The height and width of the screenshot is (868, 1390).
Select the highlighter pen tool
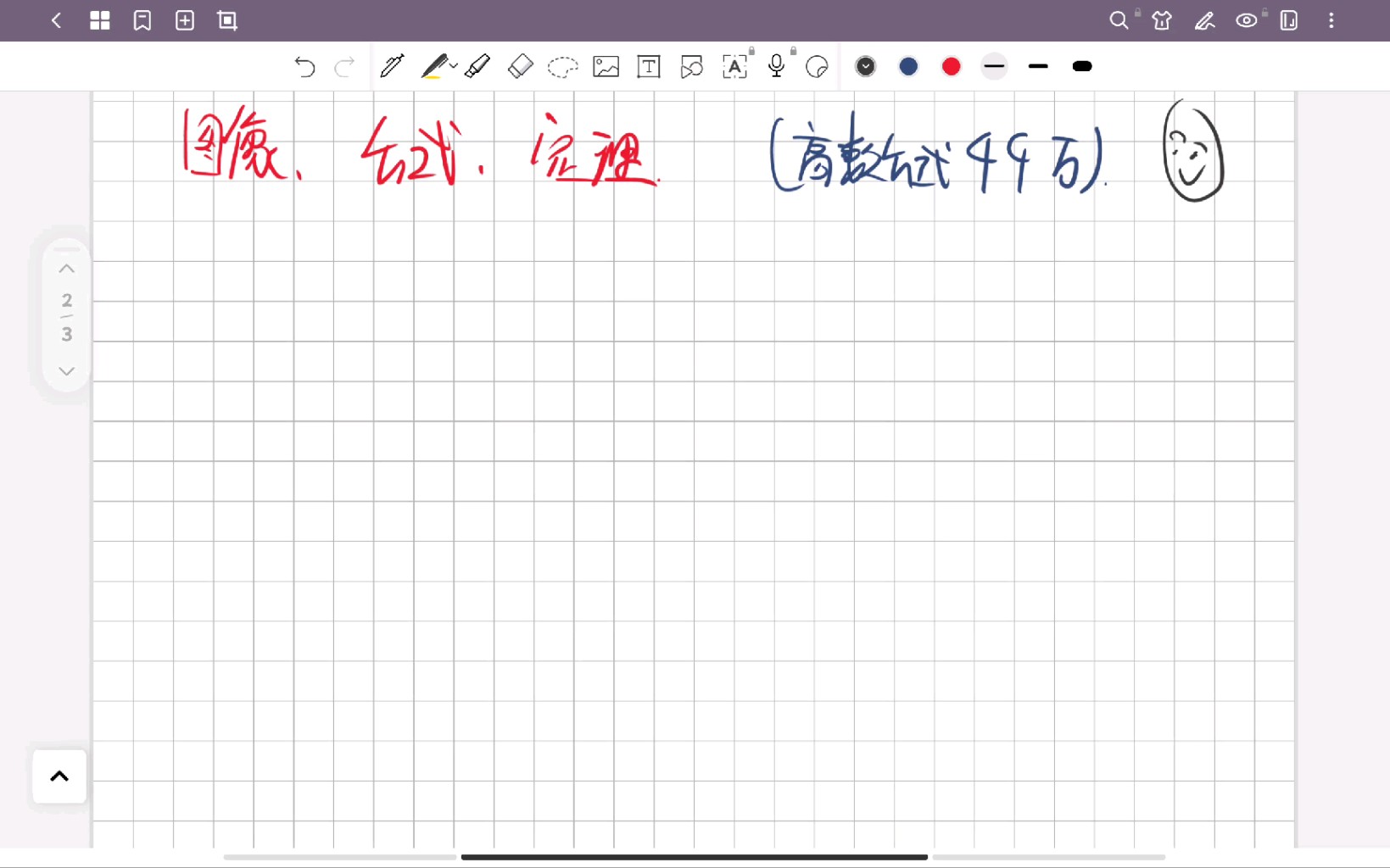(x=434, y=66)
